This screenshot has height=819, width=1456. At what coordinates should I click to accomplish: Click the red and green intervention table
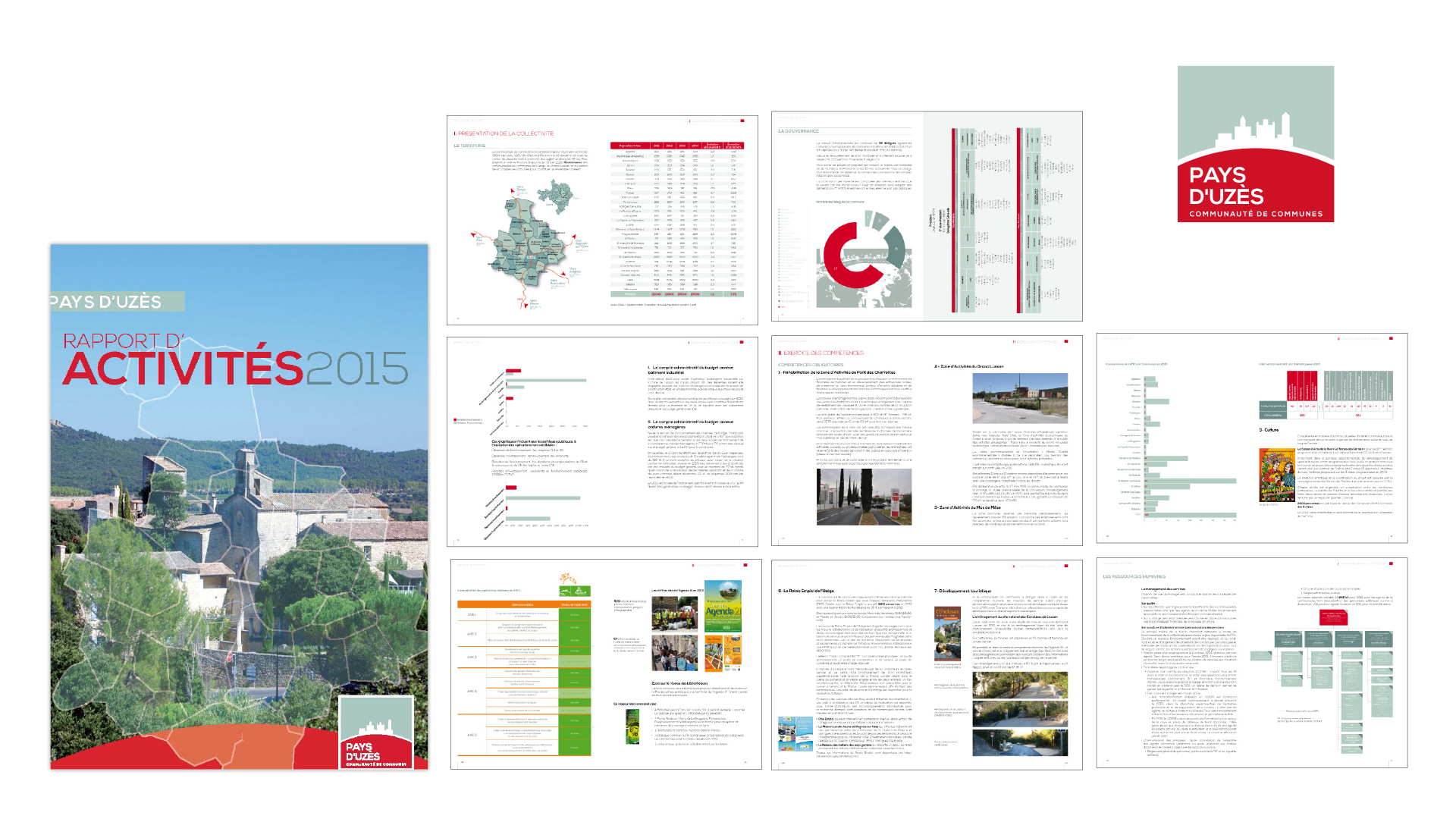pos(1326,395)
